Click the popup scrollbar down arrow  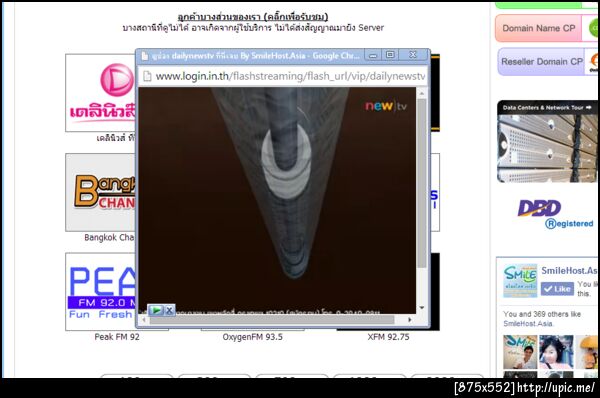(422, 308)
